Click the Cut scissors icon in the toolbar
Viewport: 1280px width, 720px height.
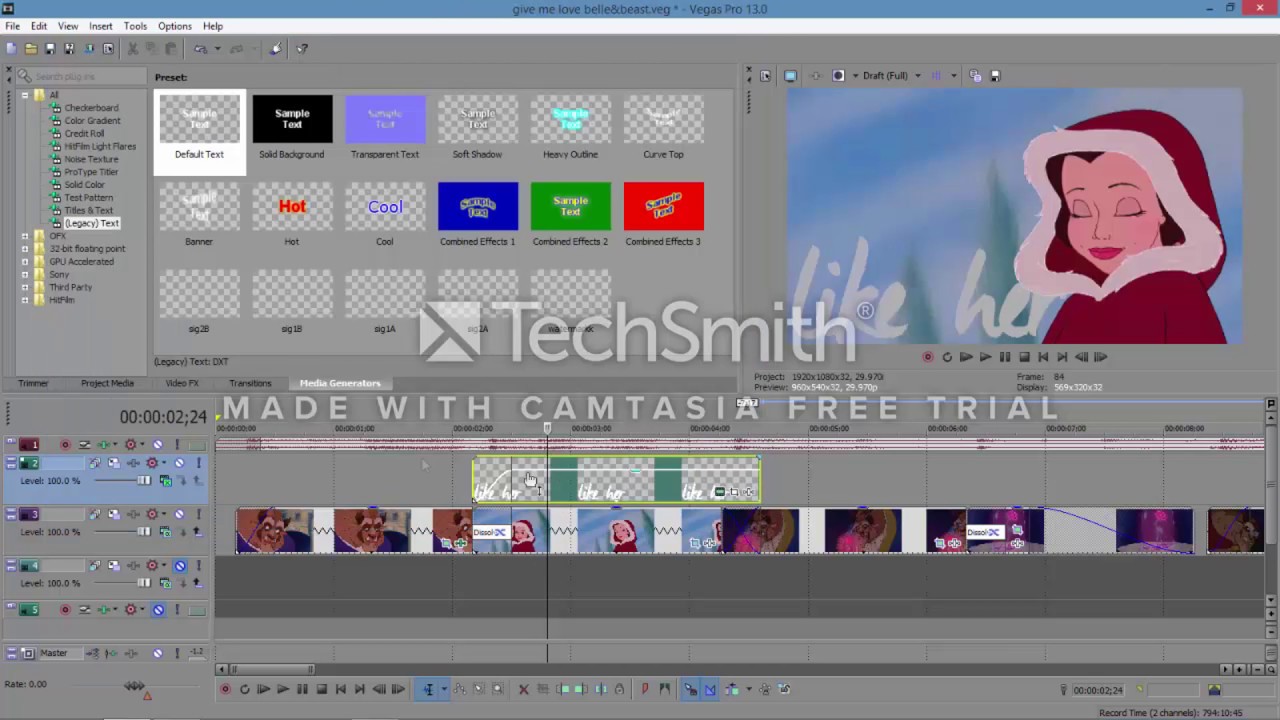(133, 48)
